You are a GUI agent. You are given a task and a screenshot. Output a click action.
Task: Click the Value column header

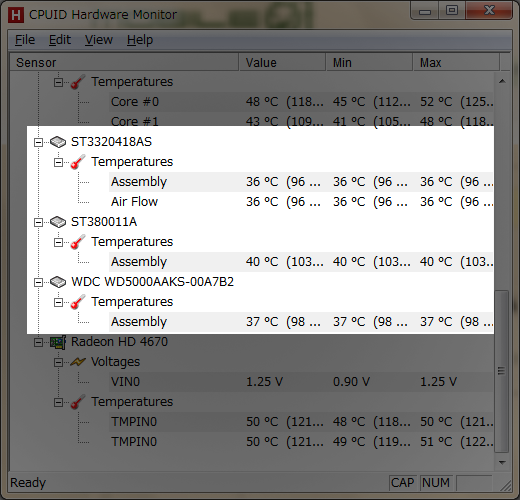282,63
